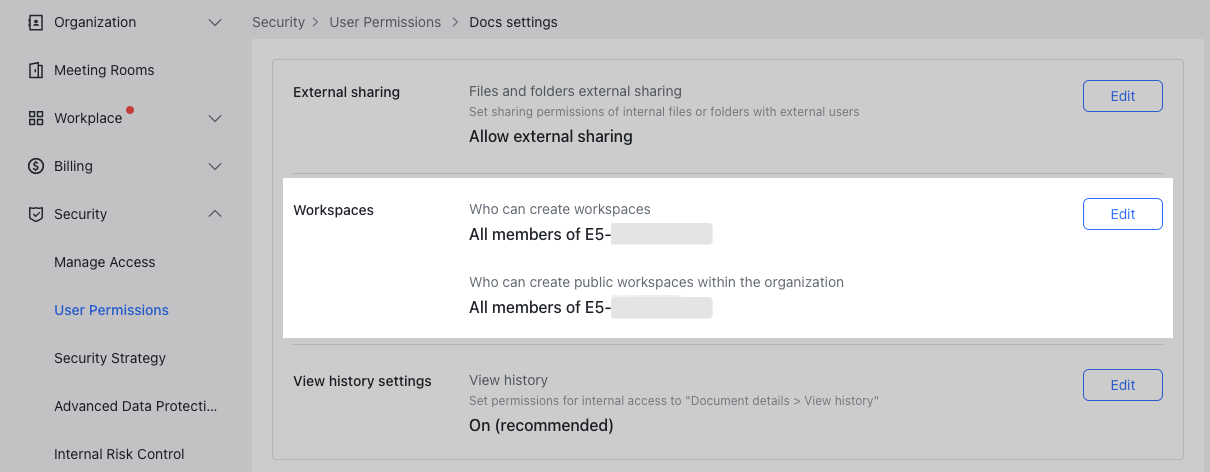Click the red notification dot on Workplace
The height and width of the screenshot is (472, 1210).
[x=130, y=110]
